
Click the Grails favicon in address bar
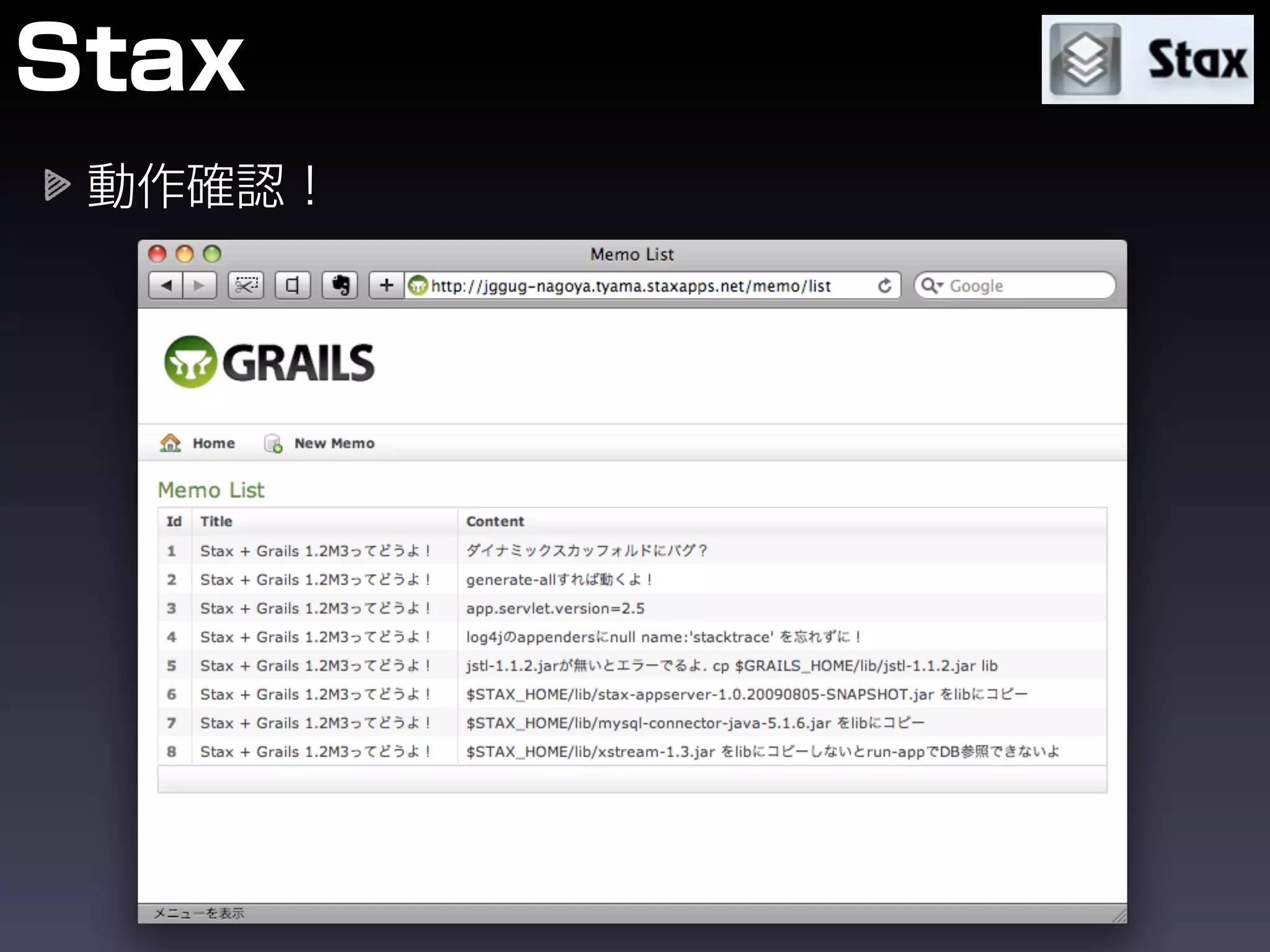(418, 286)
